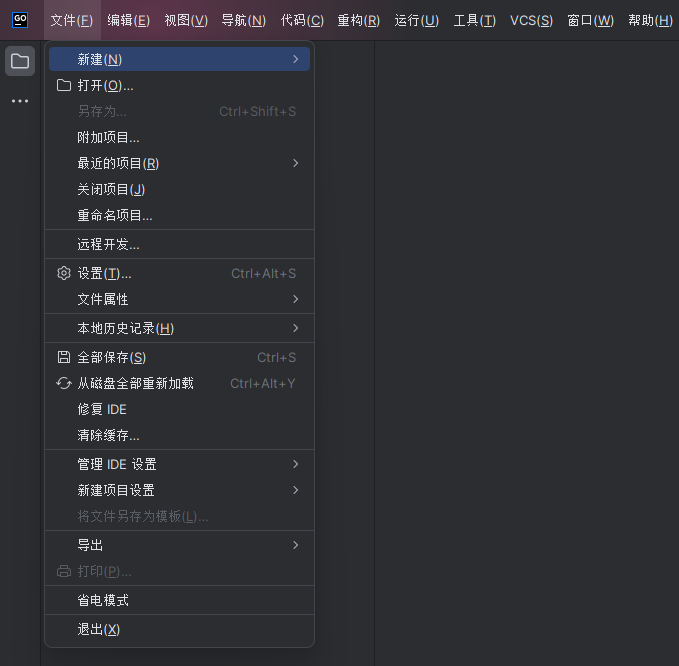The width and height of the screenshot is (679, 666).
Task: Open 设置(T)... from the menu
Action: tap(179, 273)
